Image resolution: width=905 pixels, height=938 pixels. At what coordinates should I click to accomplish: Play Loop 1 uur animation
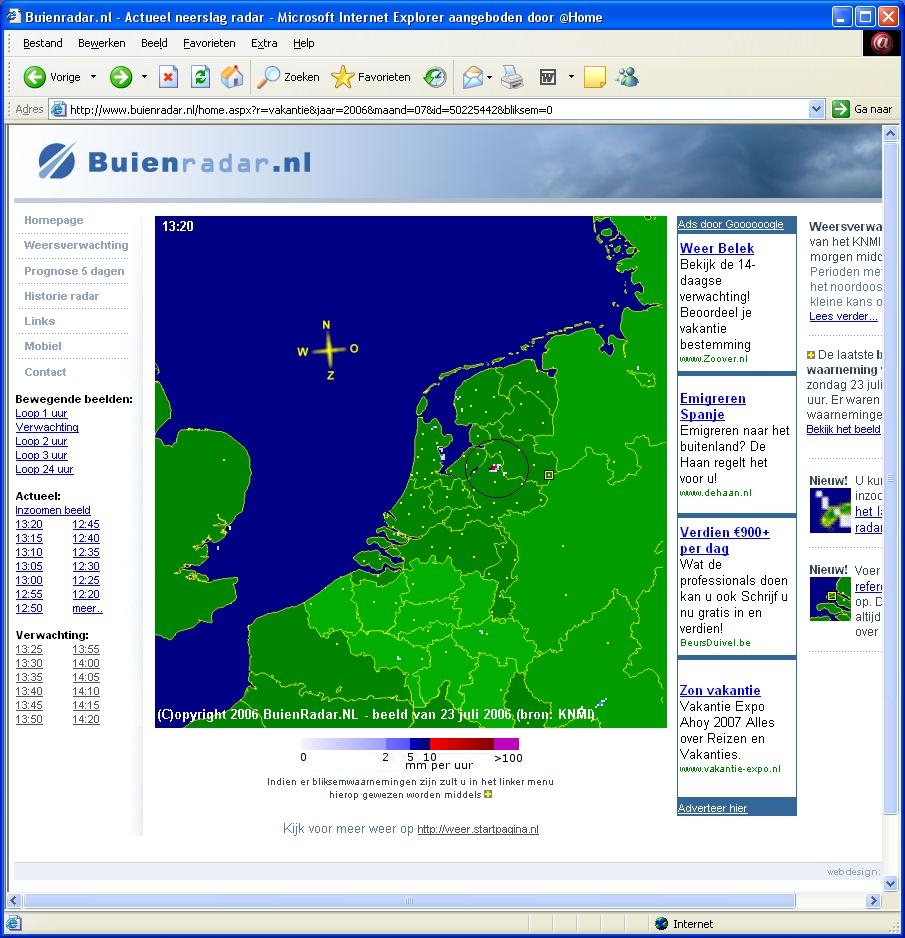(x=41, y=413)
